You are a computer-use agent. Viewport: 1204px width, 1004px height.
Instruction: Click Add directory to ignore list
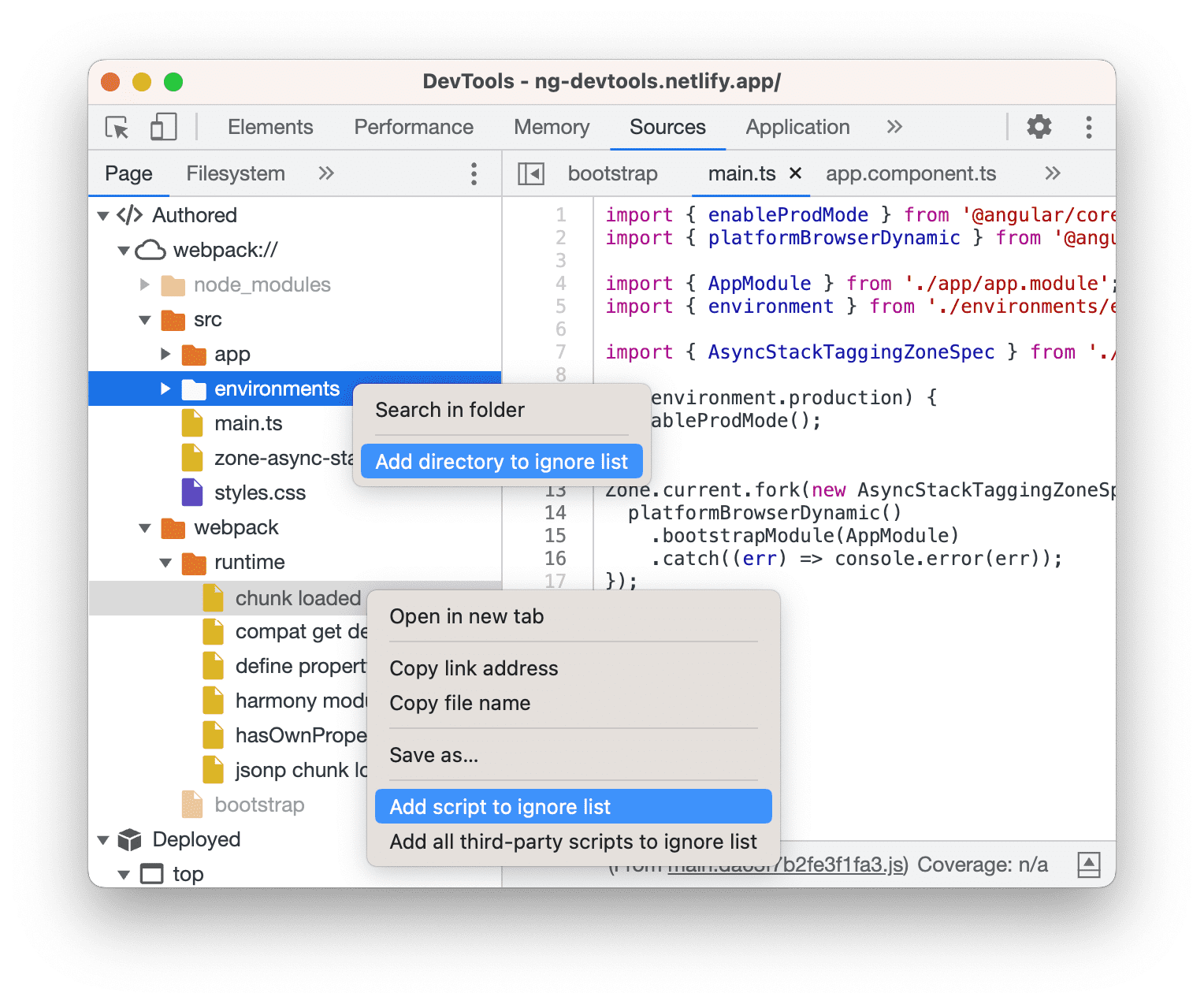coord(501,461)
